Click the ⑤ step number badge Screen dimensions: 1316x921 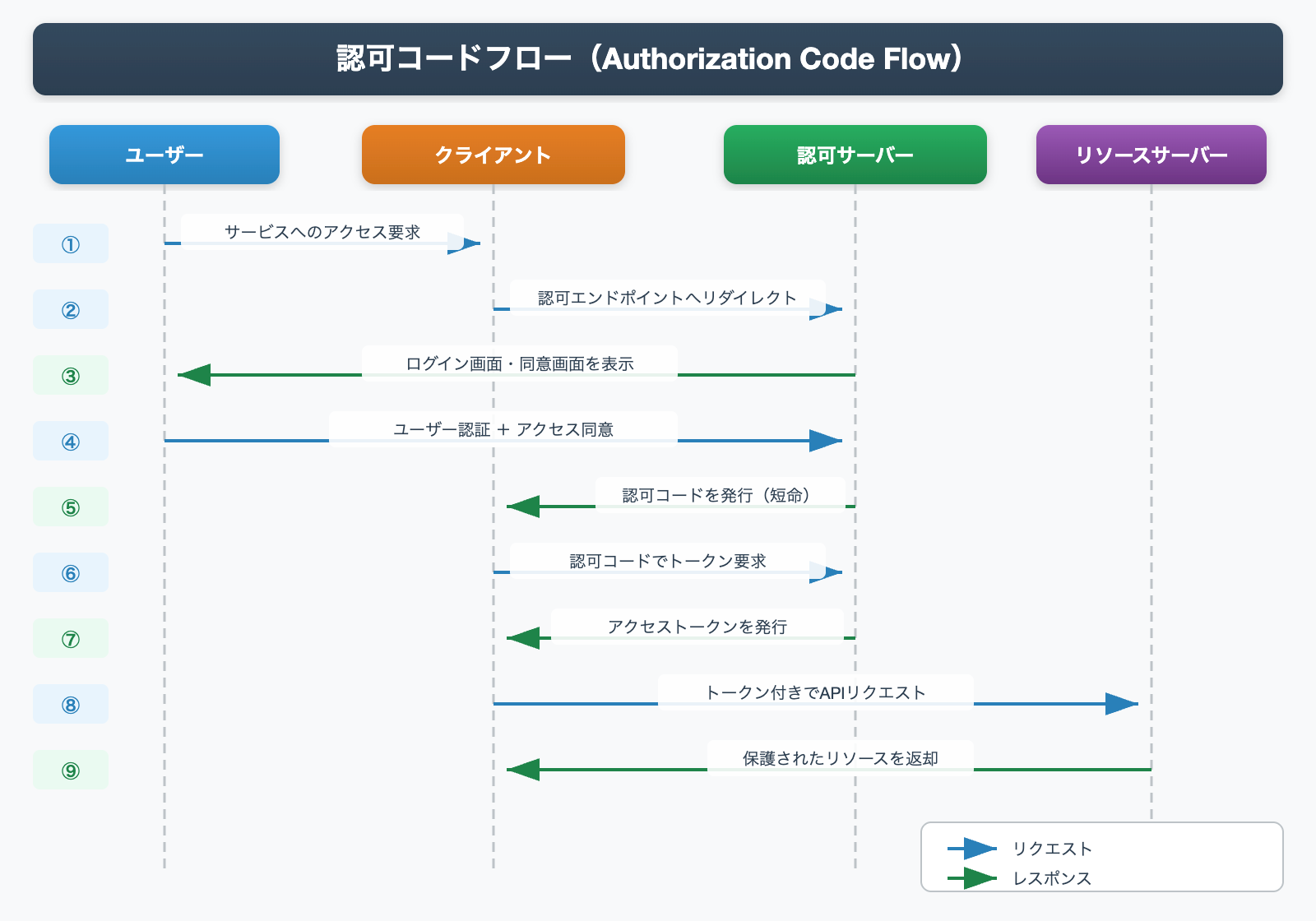point(70,507)
